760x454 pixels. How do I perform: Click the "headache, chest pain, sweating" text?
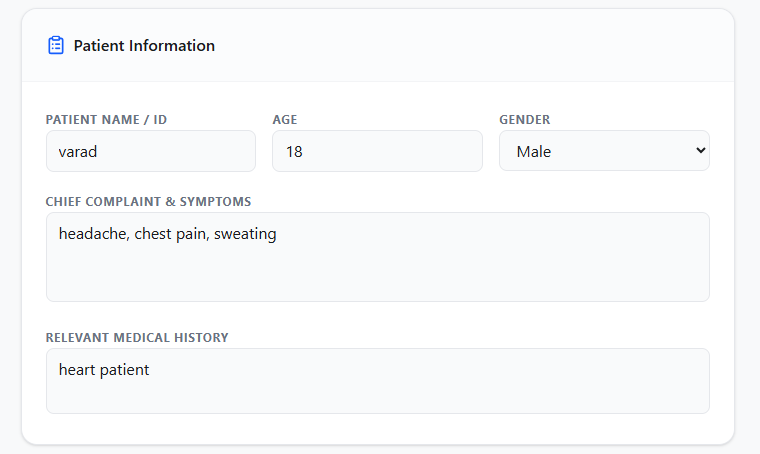coord(167,234)
